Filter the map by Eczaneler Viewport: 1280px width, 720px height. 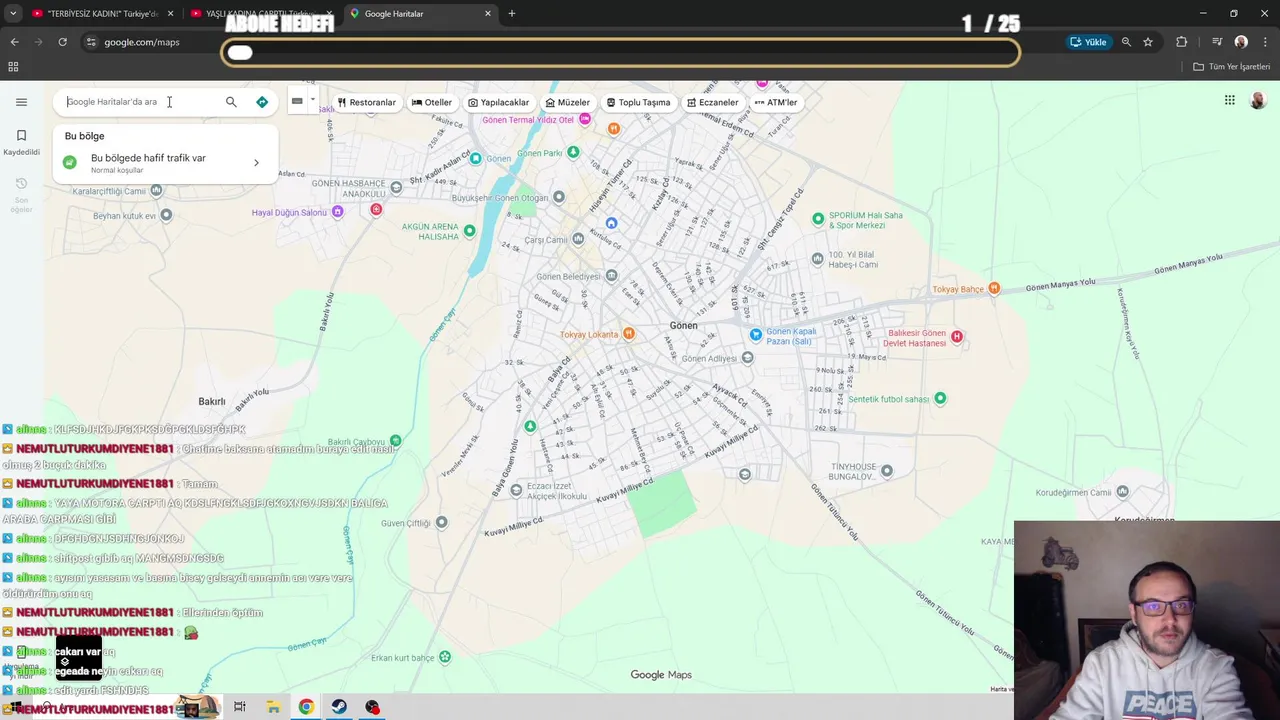[712, 102]
